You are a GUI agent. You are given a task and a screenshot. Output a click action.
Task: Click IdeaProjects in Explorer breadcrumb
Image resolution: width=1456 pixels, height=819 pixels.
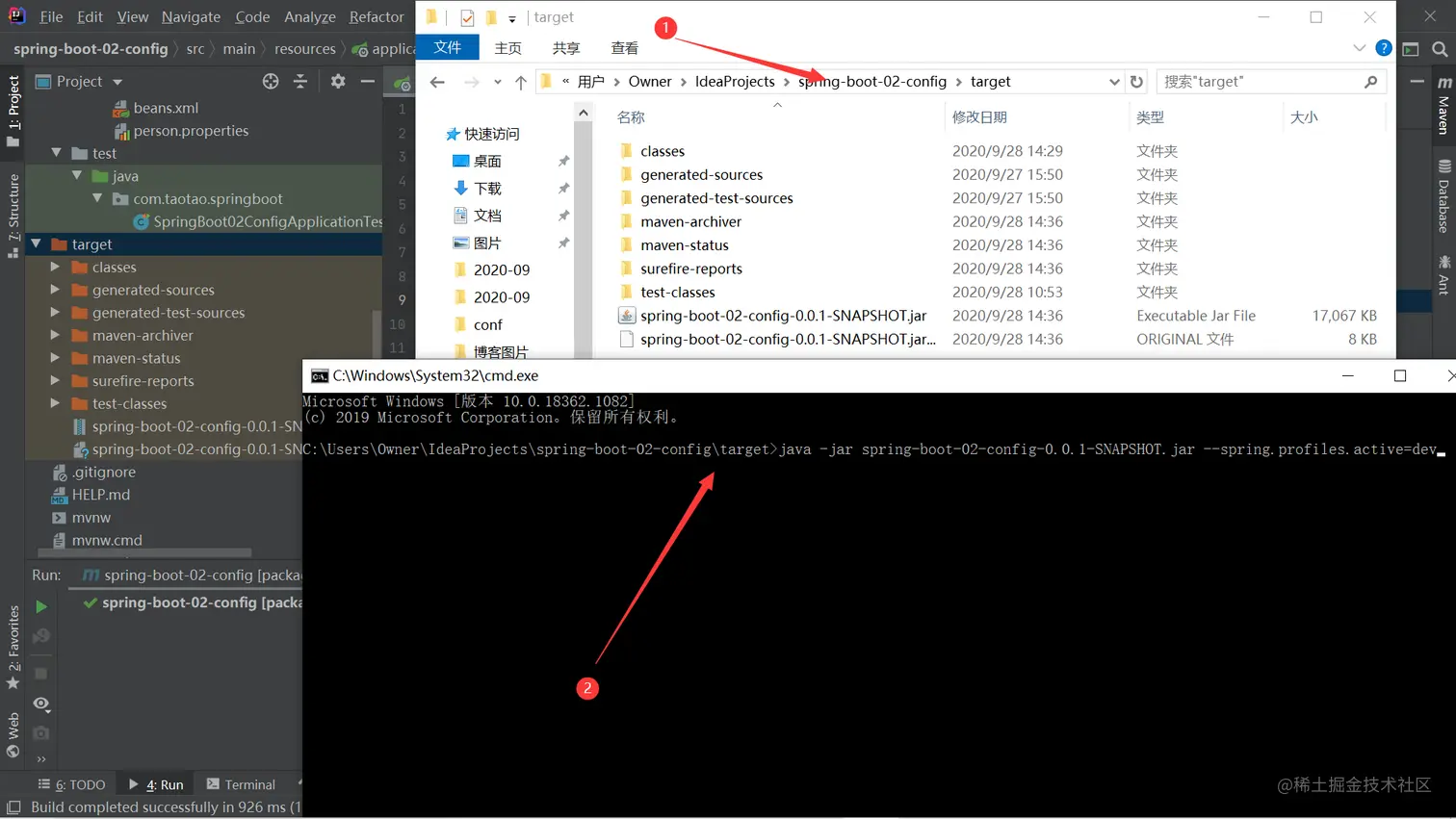(735, 82)
